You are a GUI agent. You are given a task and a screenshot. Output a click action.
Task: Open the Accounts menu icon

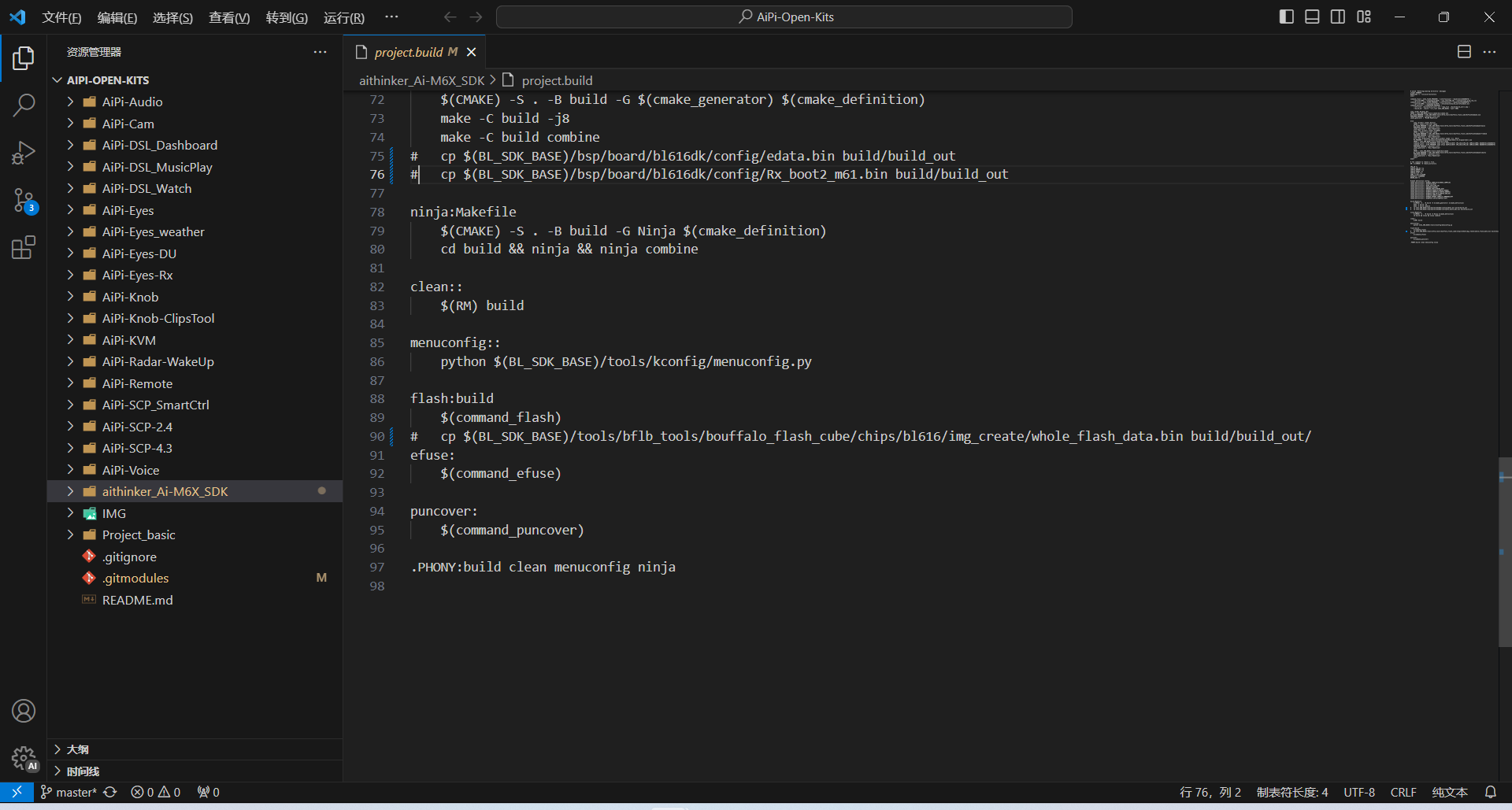pos(24,711)
